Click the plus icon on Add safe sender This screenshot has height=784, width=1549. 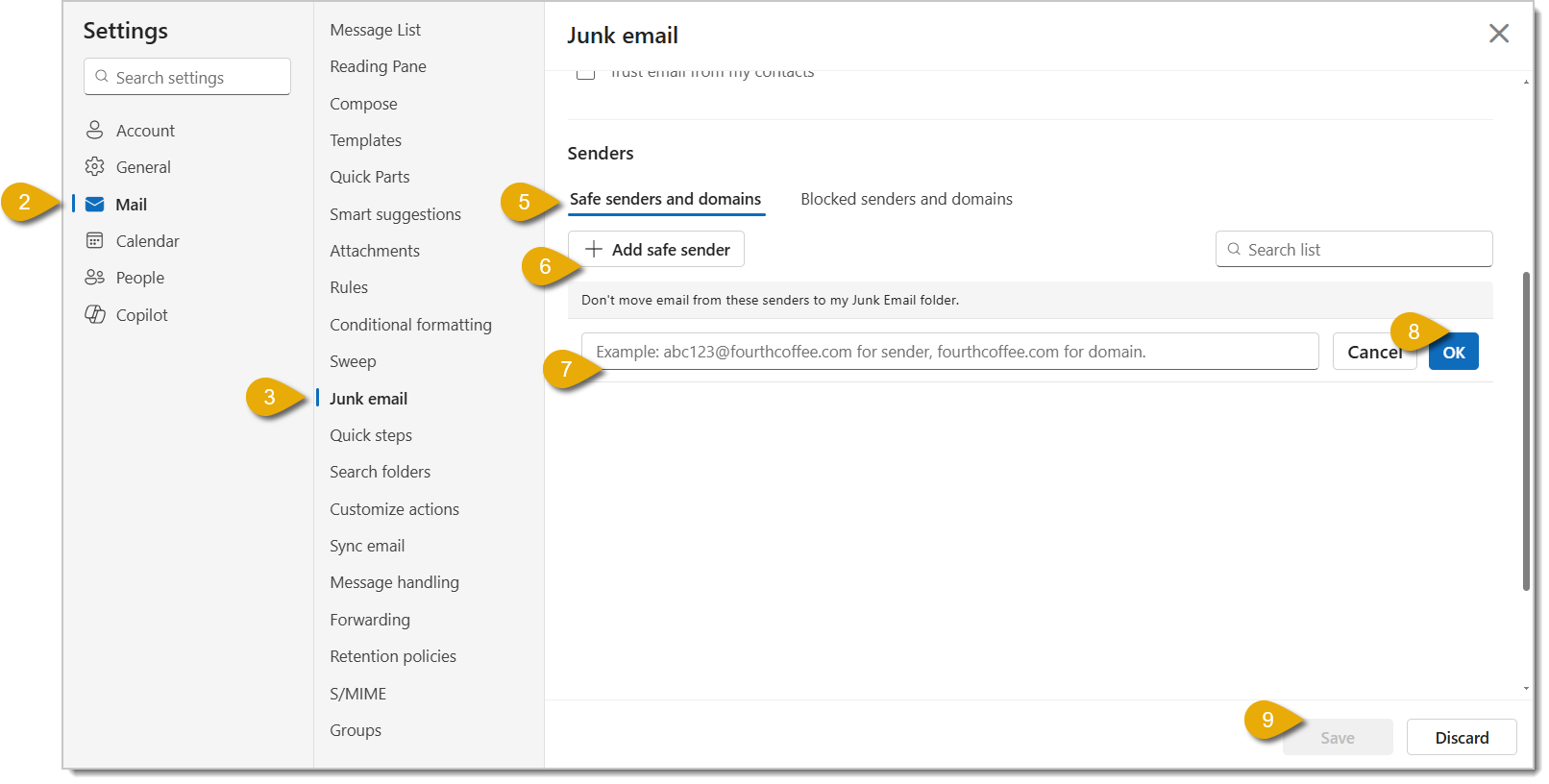pos(594,249)
